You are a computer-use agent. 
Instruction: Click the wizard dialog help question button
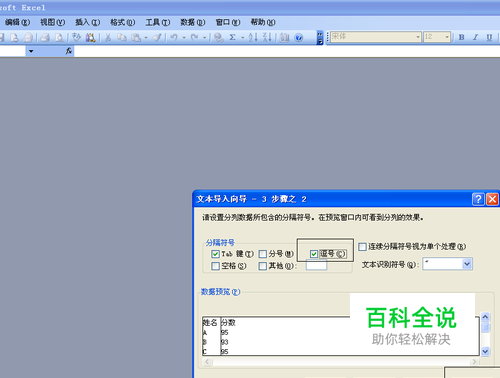pyautogui.click(x=478, y=199)
